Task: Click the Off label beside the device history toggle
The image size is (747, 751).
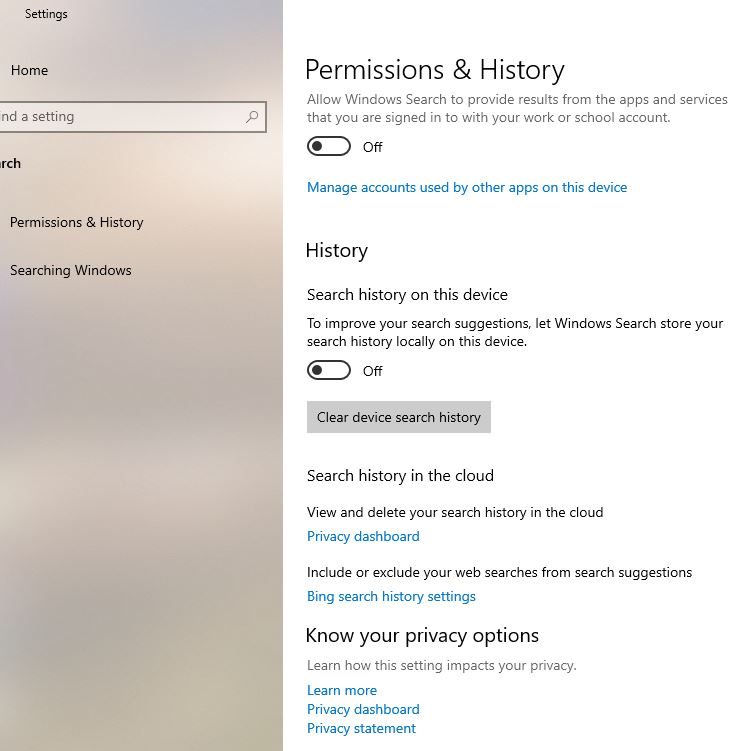Action: tap(373, 371)
